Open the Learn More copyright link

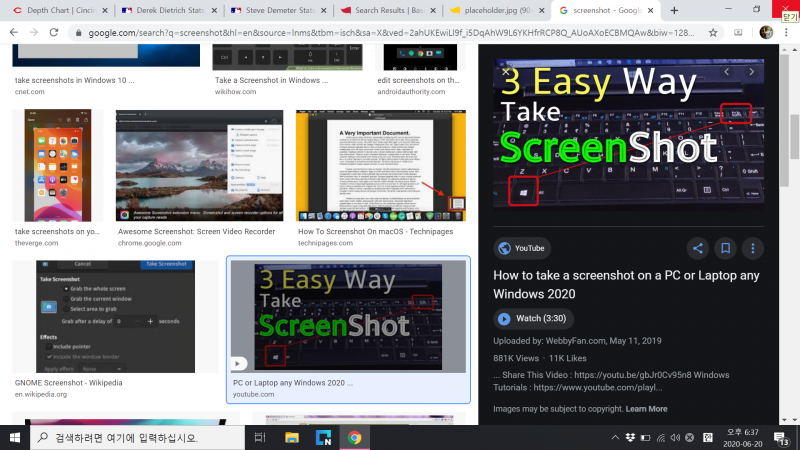(646, 408)
